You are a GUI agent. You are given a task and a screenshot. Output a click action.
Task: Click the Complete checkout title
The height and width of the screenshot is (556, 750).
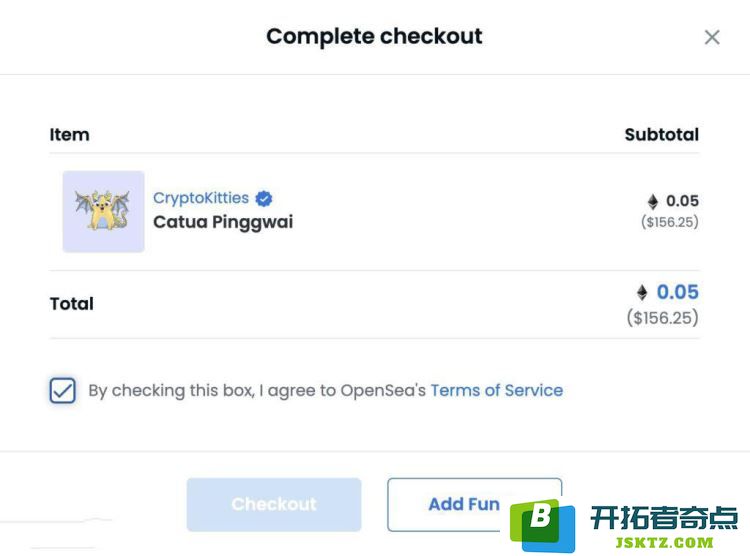pyautogui.click(x=375, y=37)
